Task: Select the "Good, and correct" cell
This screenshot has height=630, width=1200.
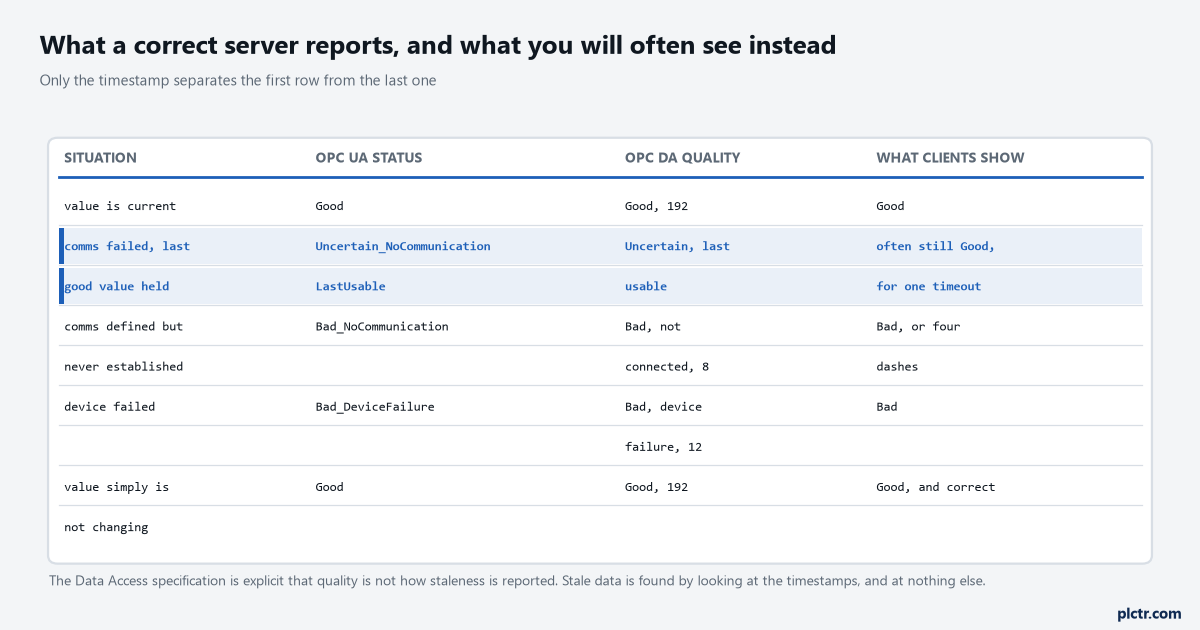Action: (935, 486)
